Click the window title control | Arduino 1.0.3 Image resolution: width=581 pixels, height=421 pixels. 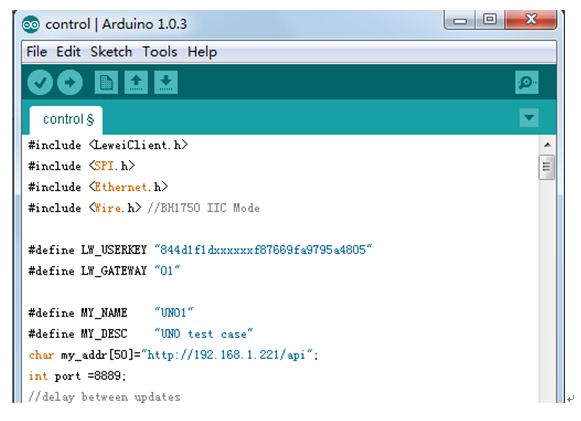[116, 24]
